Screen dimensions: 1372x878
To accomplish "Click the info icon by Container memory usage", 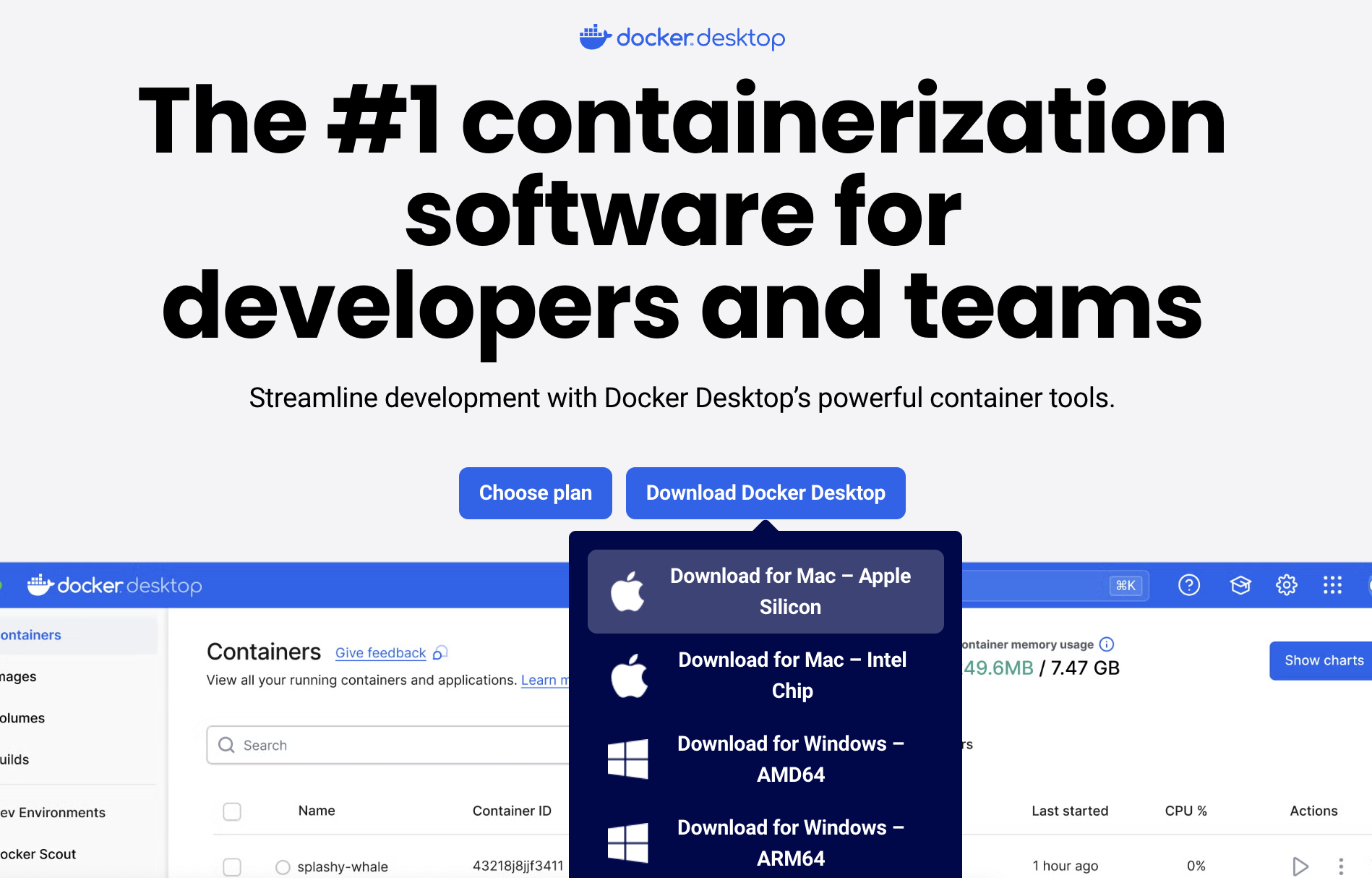I will [x=1107, y=644].
